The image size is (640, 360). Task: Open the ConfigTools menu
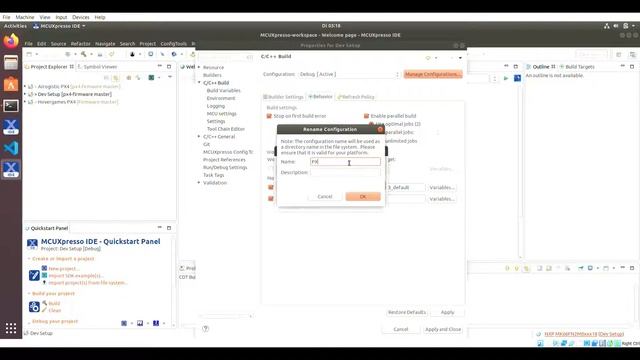173,44
